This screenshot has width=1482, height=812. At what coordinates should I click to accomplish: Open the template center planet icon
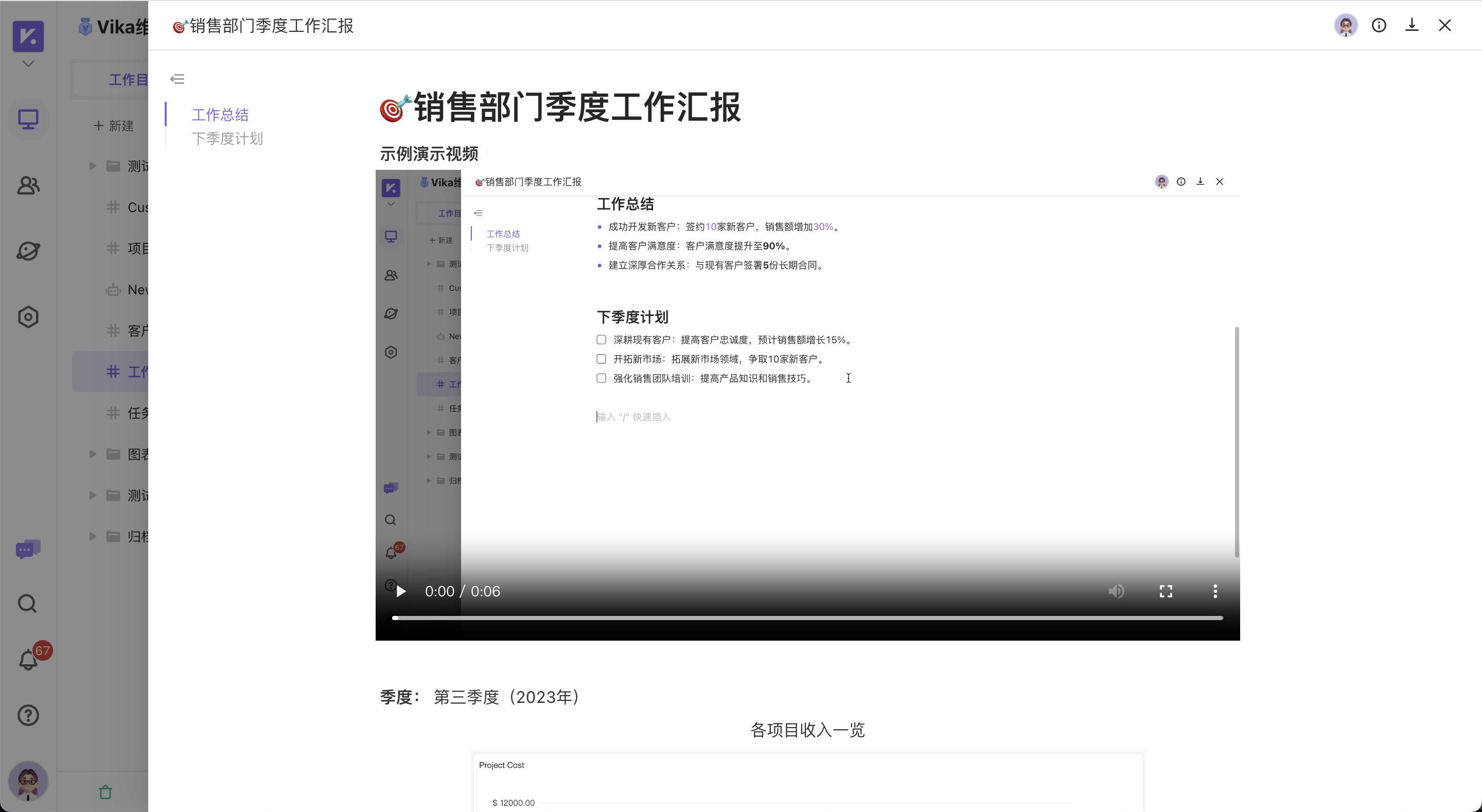pos(28,251)
